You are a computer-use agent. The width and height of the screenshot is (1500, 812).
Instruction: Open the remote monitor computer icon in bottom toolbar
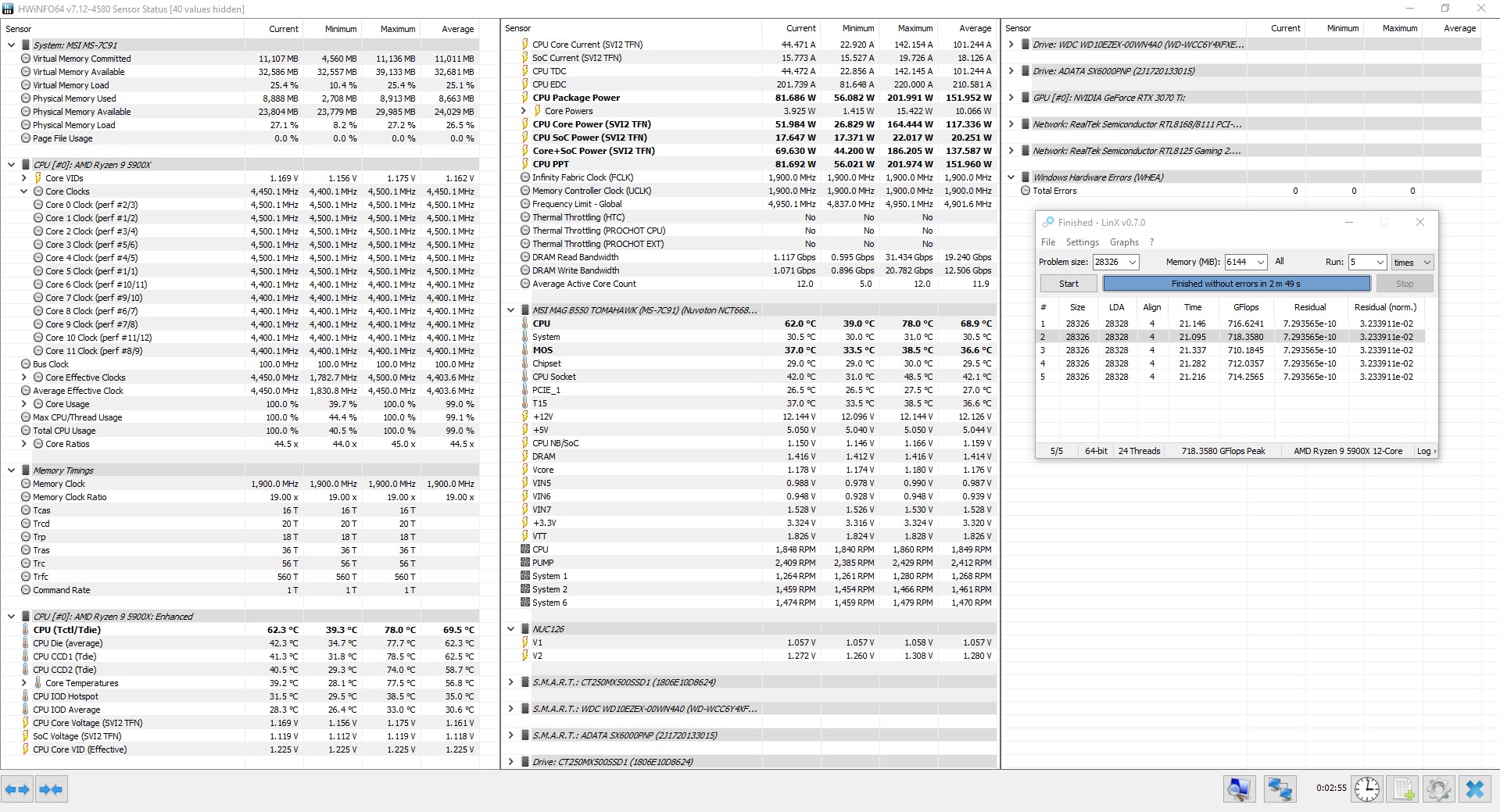pos(1240,789)
